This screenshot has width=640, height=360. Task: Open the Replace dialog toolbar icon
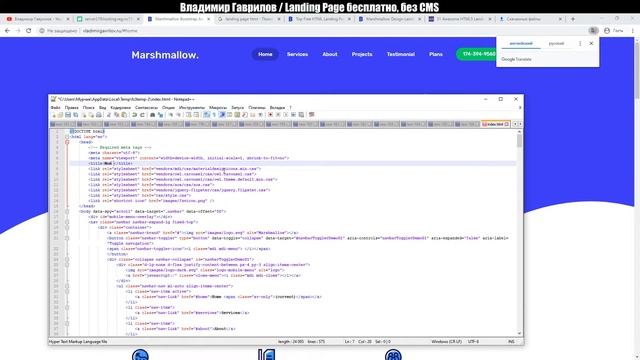tap(160, 115)
